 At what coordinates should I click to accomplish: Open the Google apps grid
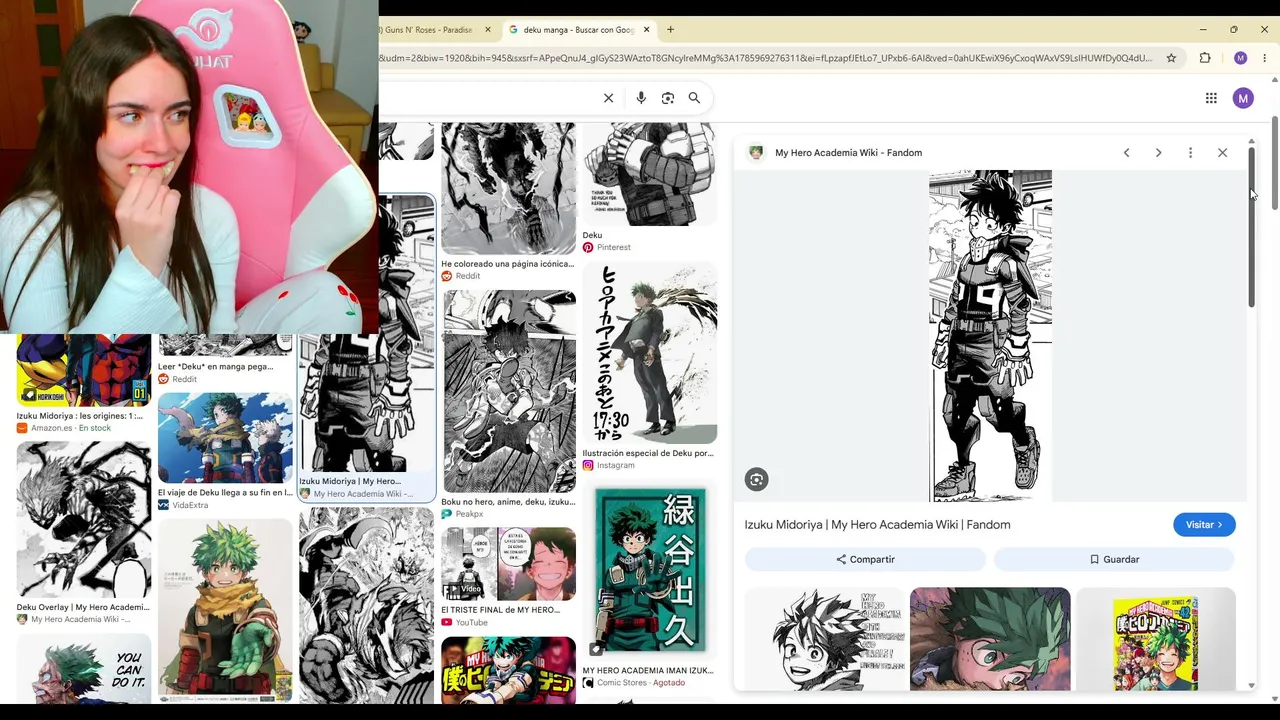tap(1211, 98)
